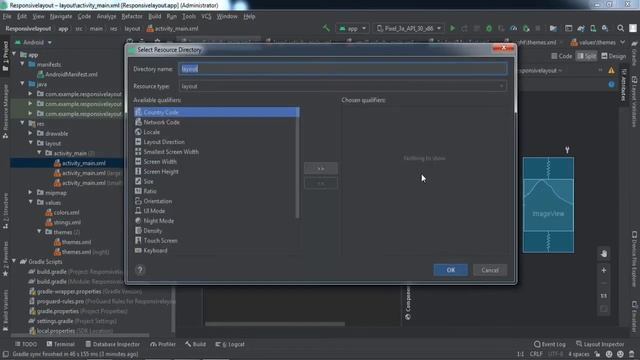Viewport: 640px width, 360px height.
Task: Select AndroidManifest.xml in project tree
Action: [x=67, y=74]
